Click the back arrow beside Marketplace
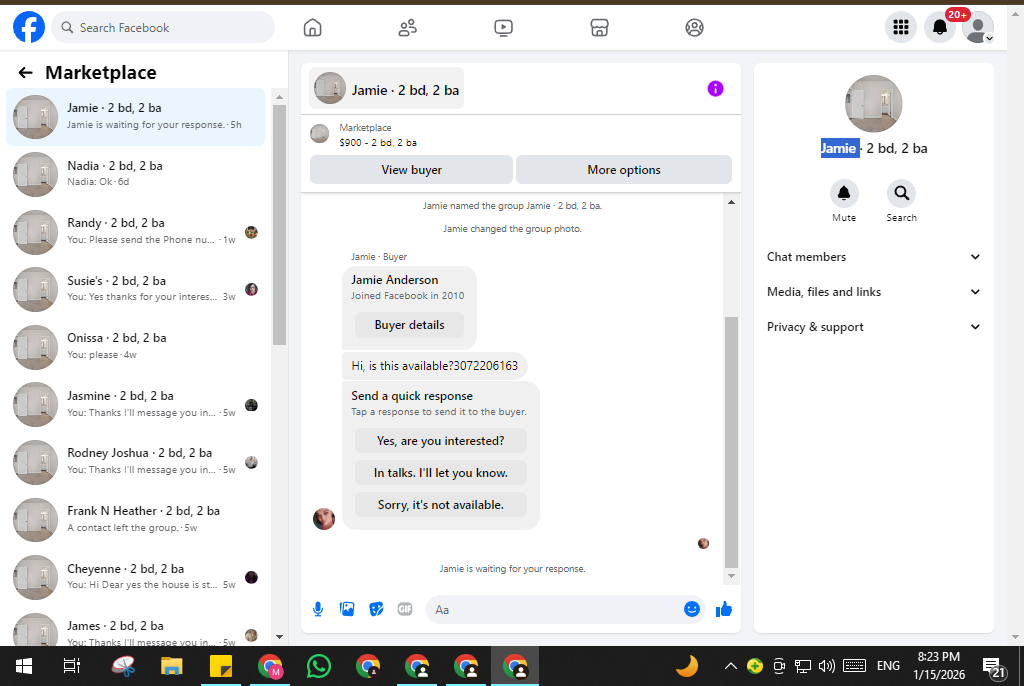Image resolution: width=1024 pixels, height=686 pixels. (x=25, y=73)
